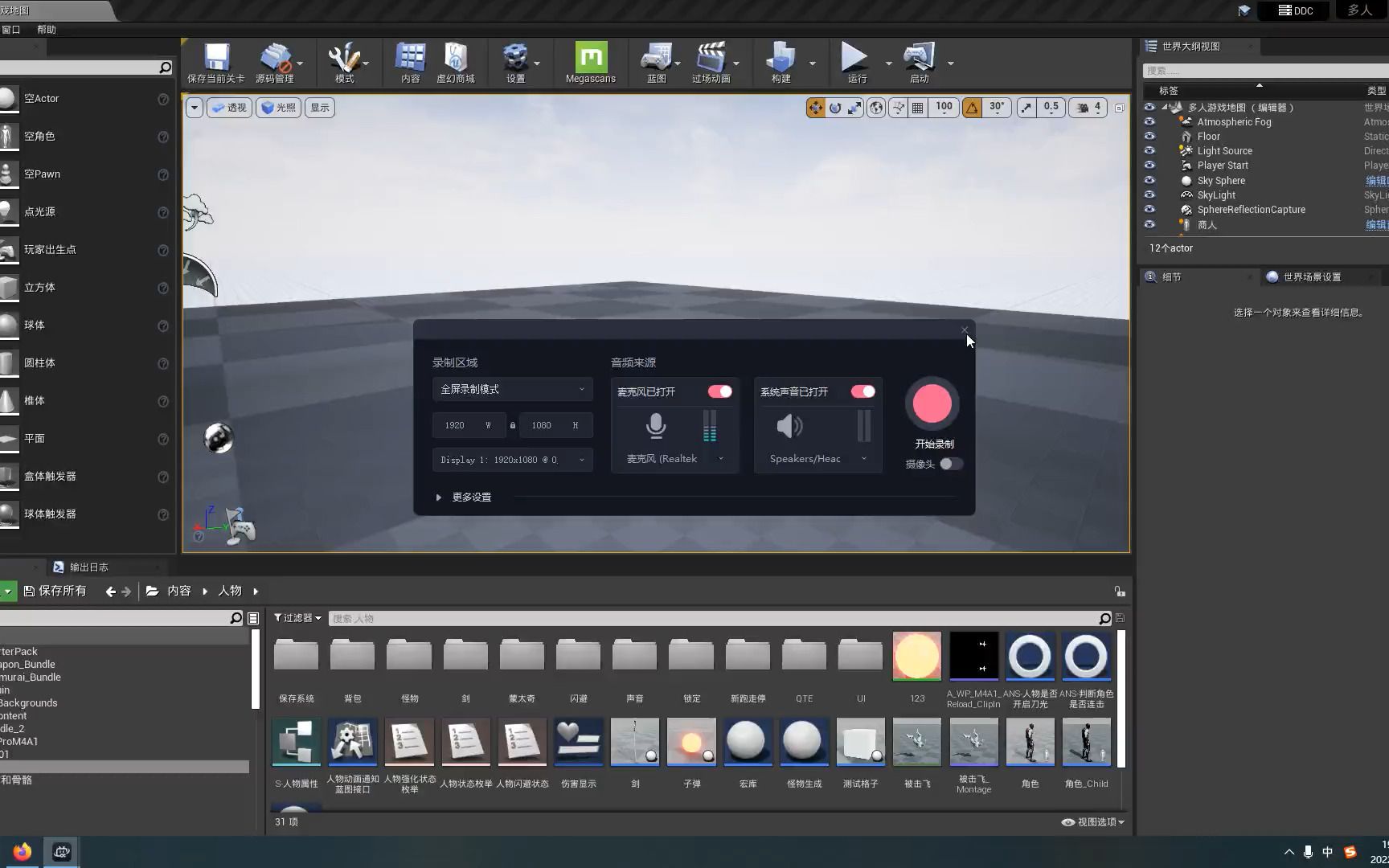Viewport: 1389px width, 868px height.
Task: Open the 全屏录制模式 recording mode dropdown
Action: pos(512,389)
